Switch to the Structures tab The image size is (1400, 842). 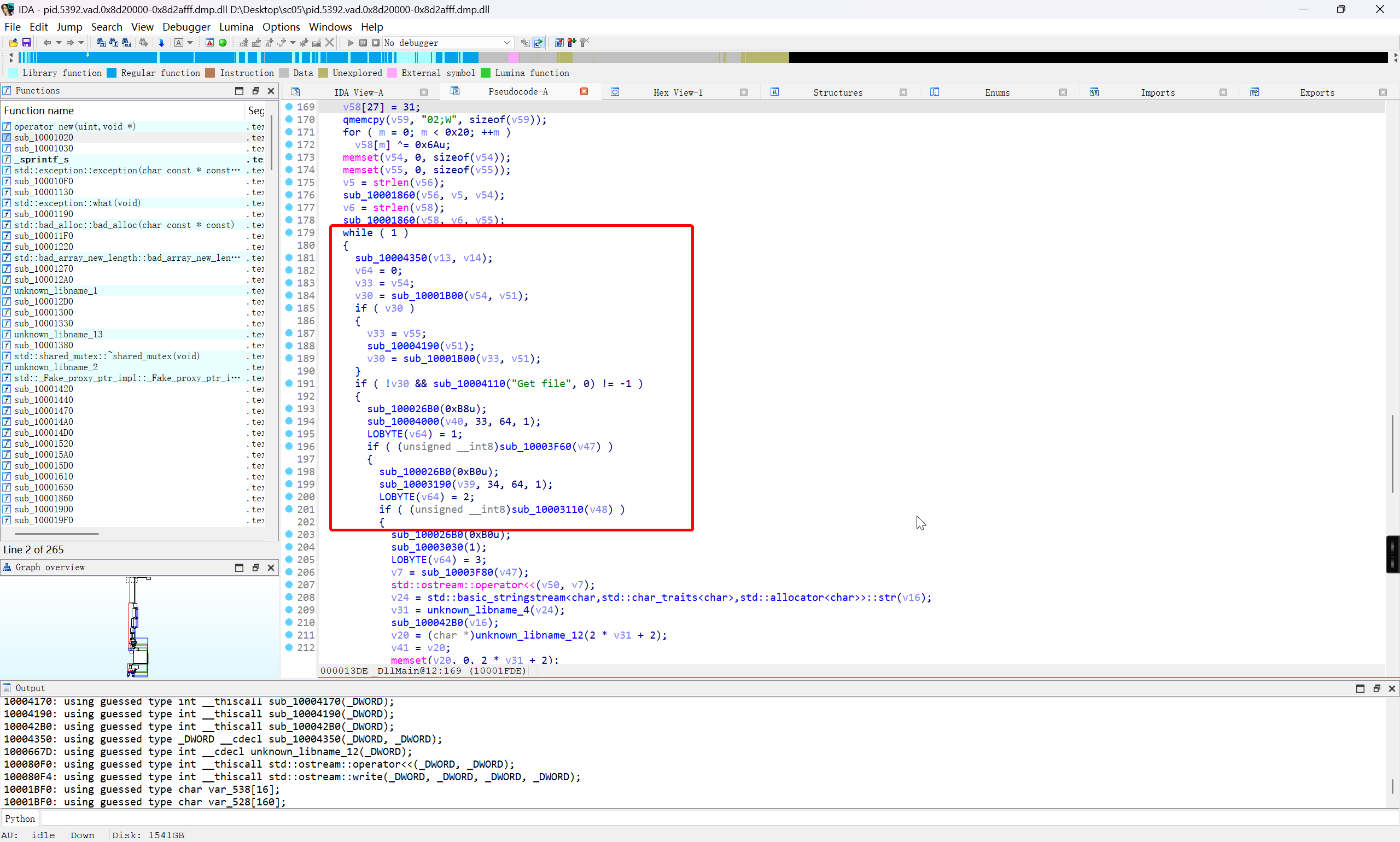(838, 92)
